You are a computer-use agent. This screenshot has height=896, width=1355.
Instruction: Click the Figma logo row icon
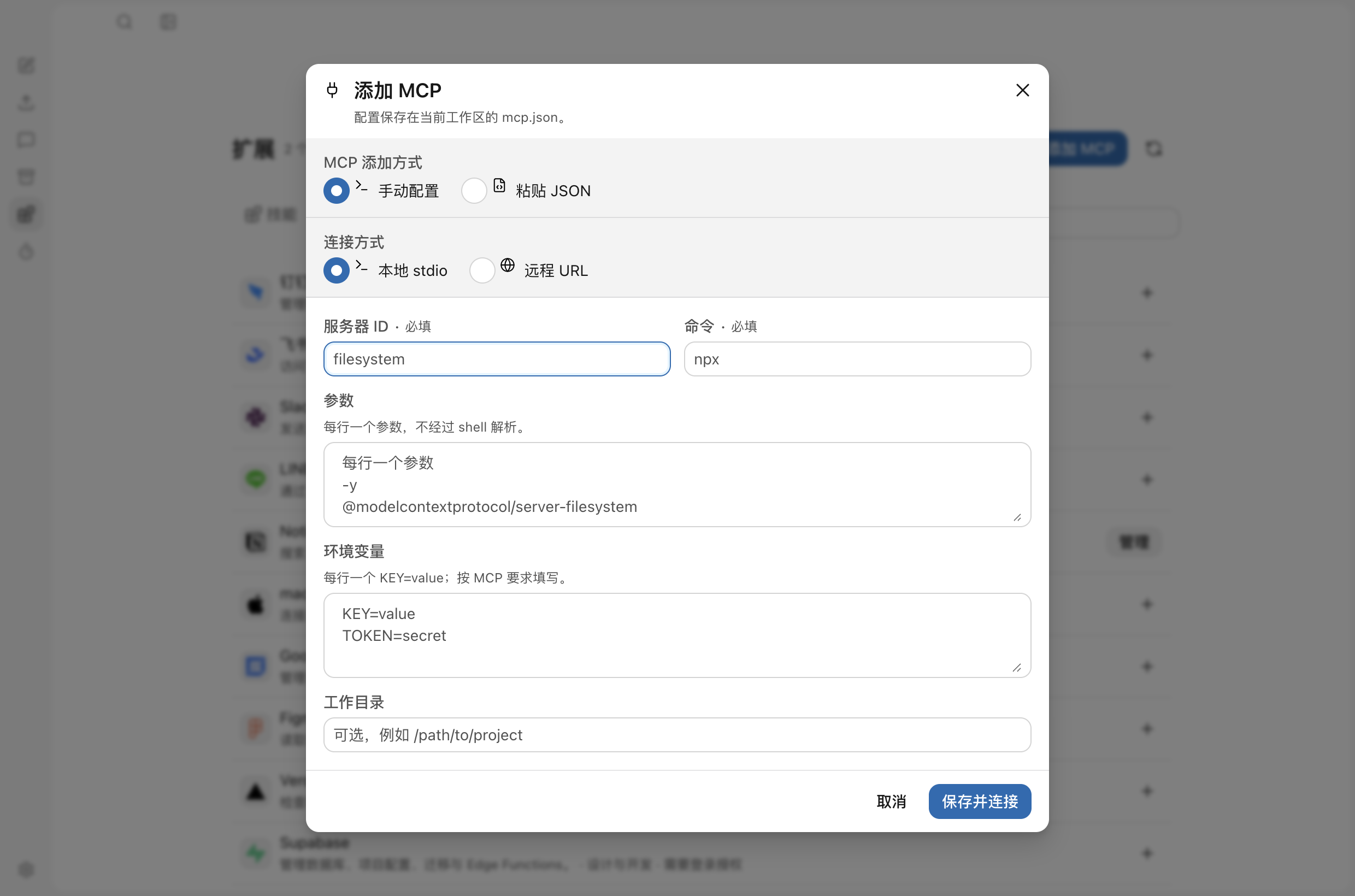tap(256, 729)
